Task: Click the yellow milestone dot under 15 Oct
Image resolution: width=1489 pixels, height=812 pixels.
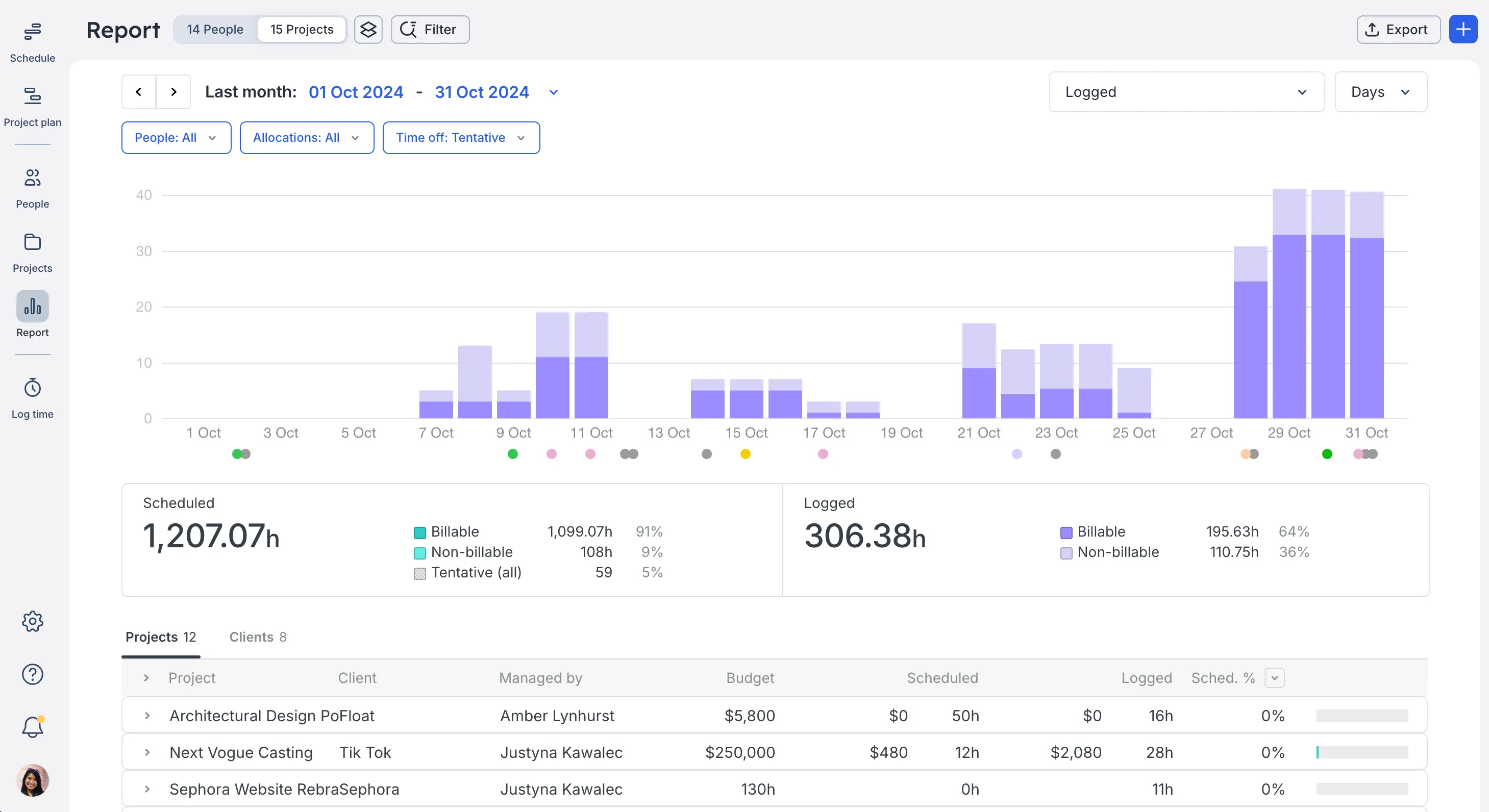Action: [x=745, y=454]
